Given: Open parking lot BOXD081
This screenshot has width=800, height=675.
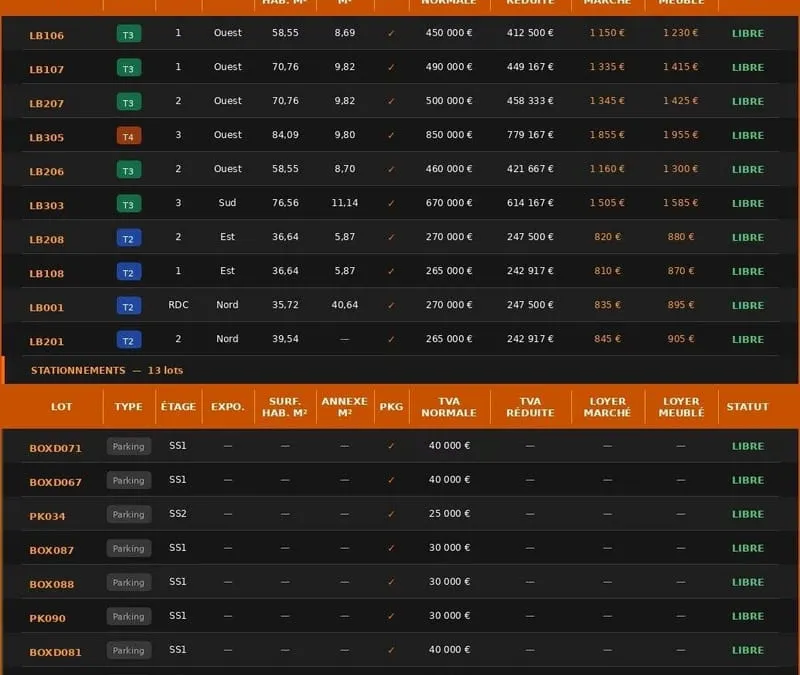Looking at the screenshot, I should [55, 652].
